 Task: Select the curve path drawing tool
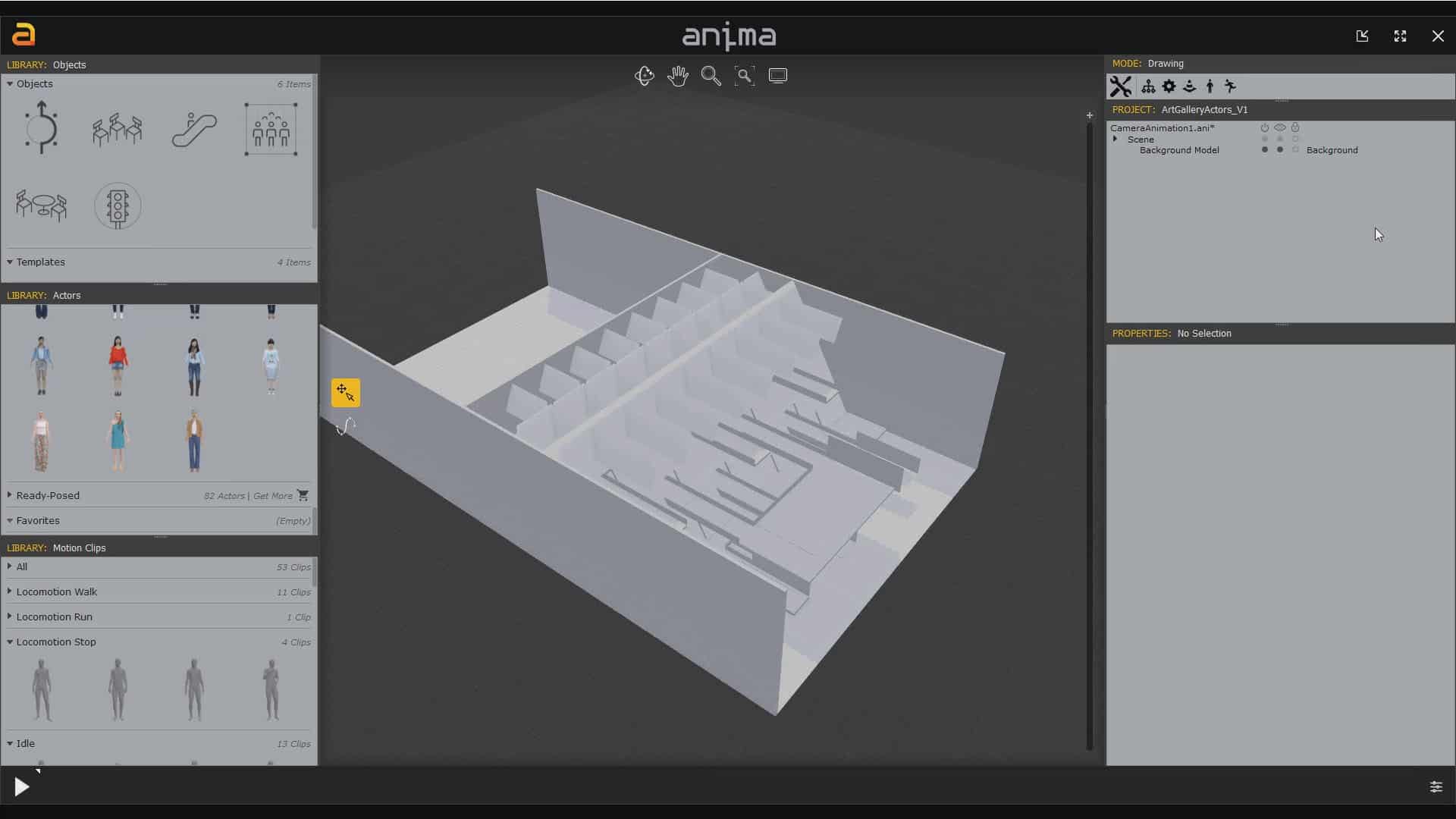point(346,426)
